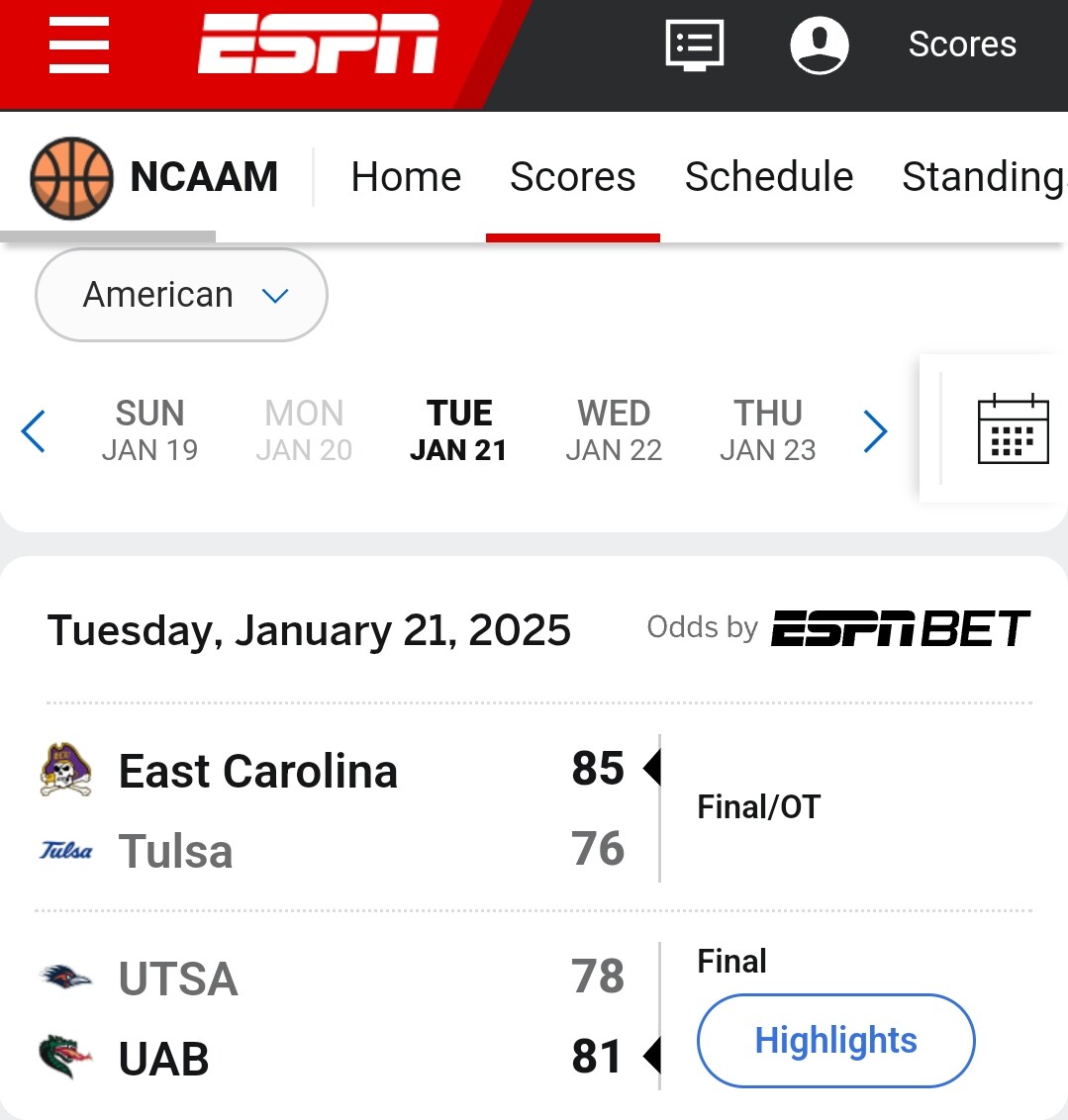
Task: Click the UAB Blazers dragon logo
Action: [x=65, y=1056]
